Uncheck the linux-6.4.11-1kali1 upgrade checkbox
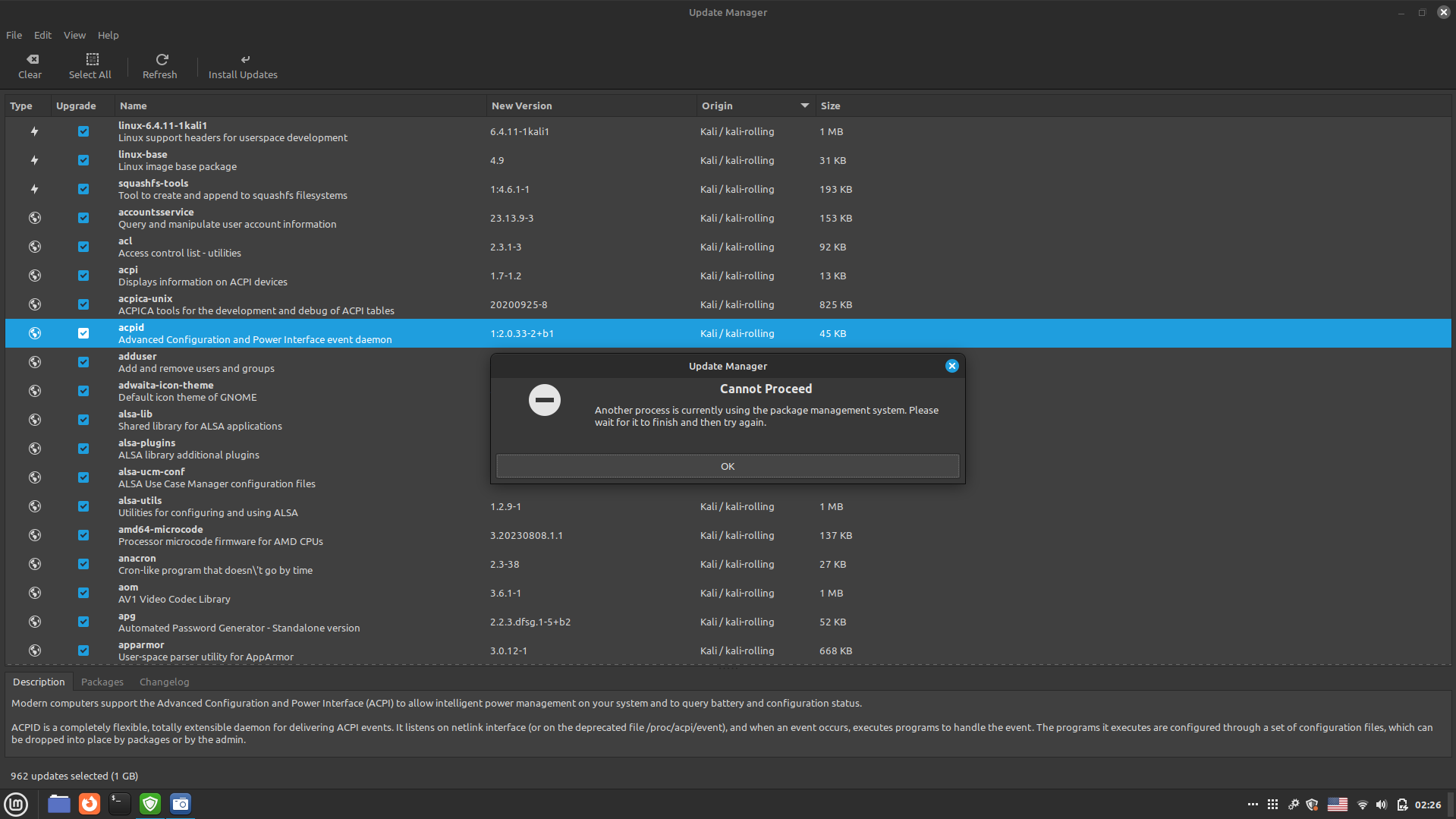 point(83,131)
